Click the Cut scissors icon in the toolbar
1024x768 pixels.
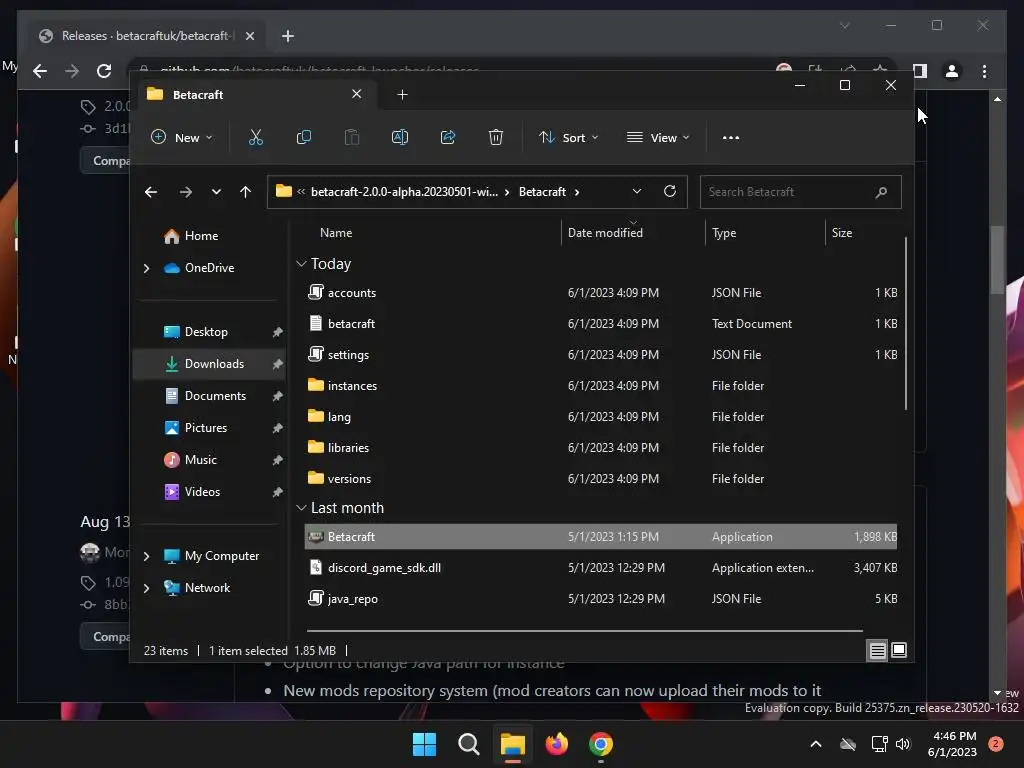pyautogui.click(x=255, y=137)
